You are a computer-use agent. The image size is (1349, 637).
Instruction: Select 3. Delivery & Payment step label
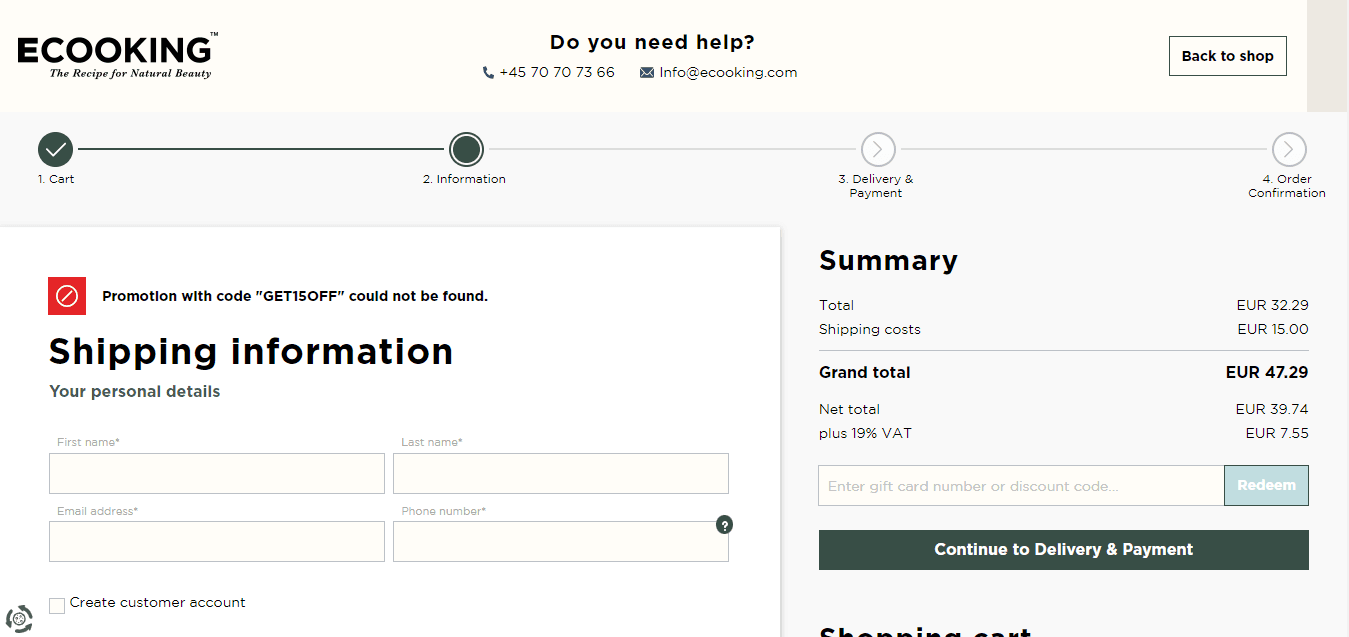coord(876,186)
